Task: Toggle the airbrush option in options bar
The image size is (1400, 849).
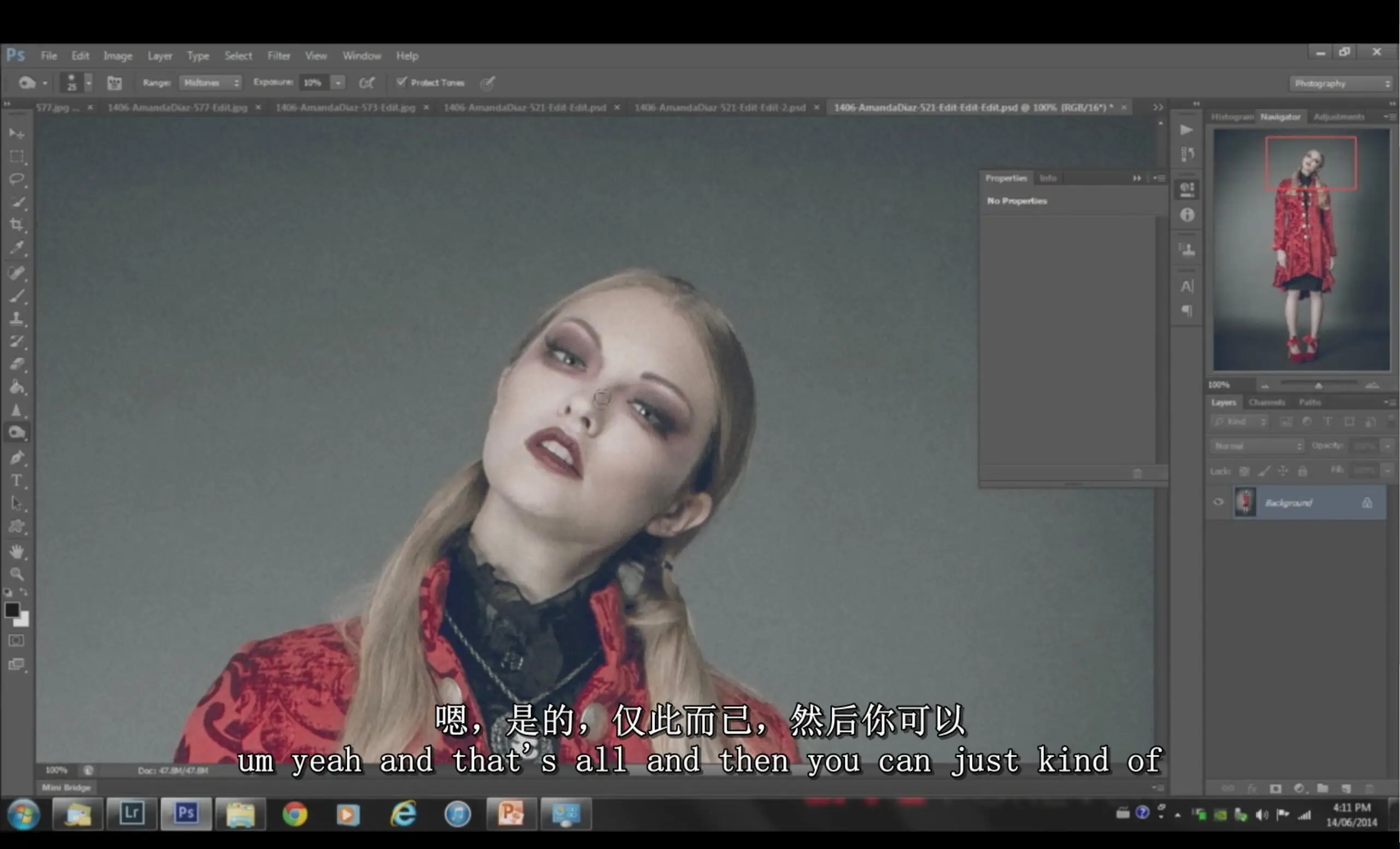Action: pyautogui.click(x=366, y=83)
